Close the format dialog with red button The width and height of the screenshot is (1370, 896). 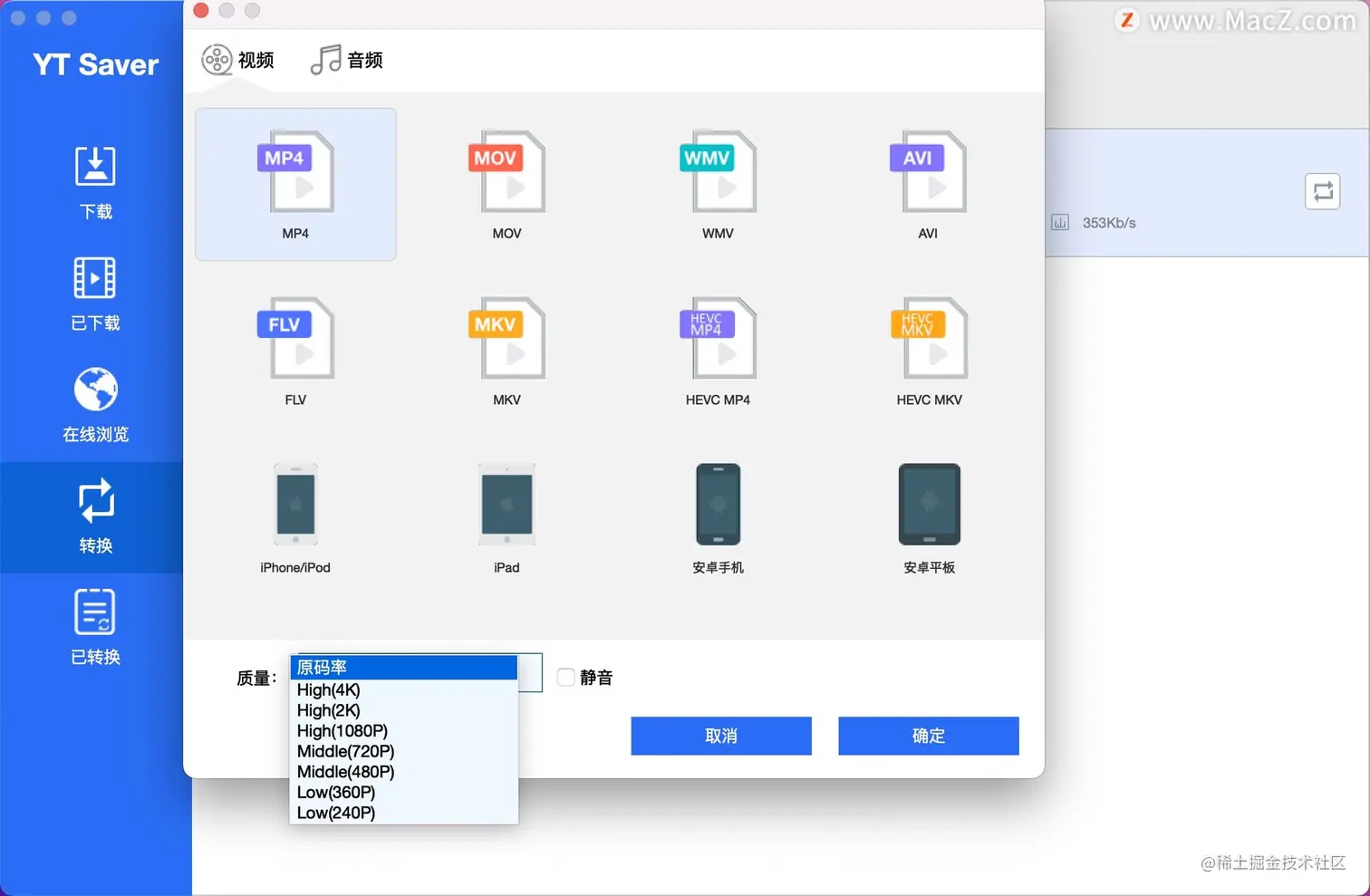(x=201, y=10)
